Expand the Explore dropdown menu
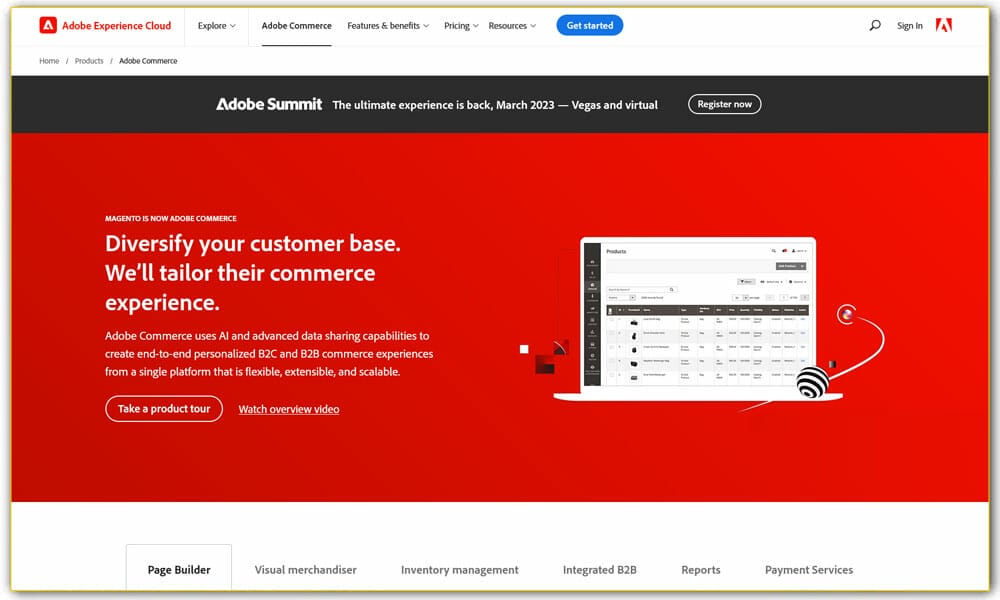 (217, 26)
